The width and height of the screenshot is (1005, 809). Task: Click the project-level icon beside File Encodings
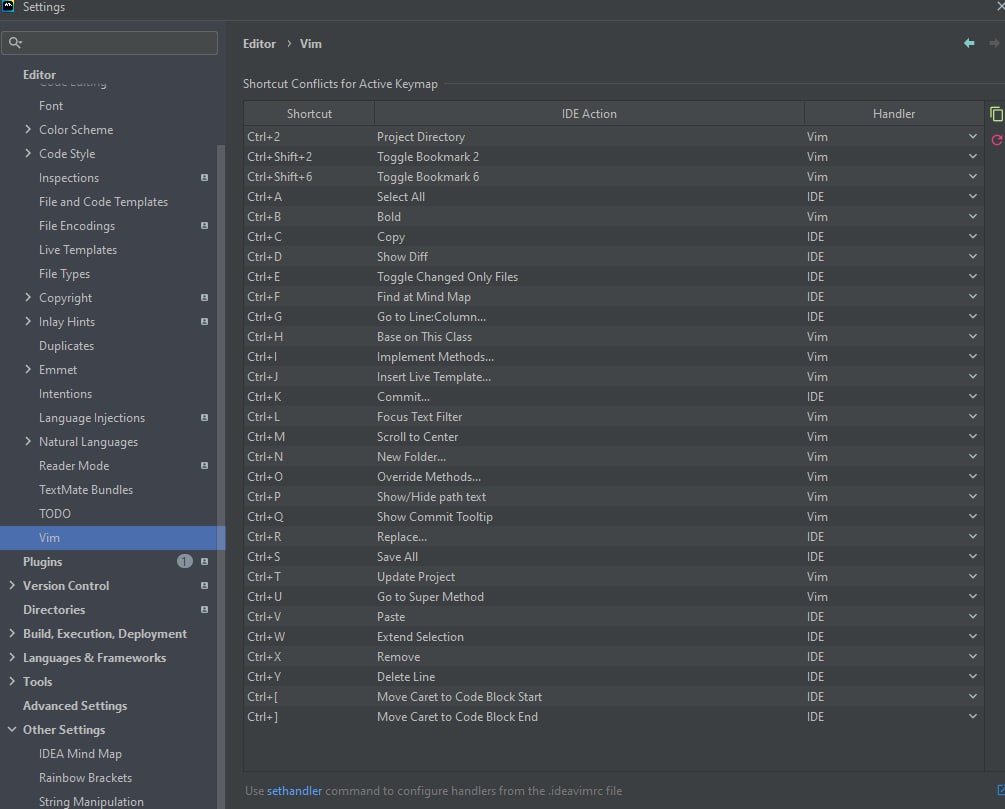(x=204, y=226)
